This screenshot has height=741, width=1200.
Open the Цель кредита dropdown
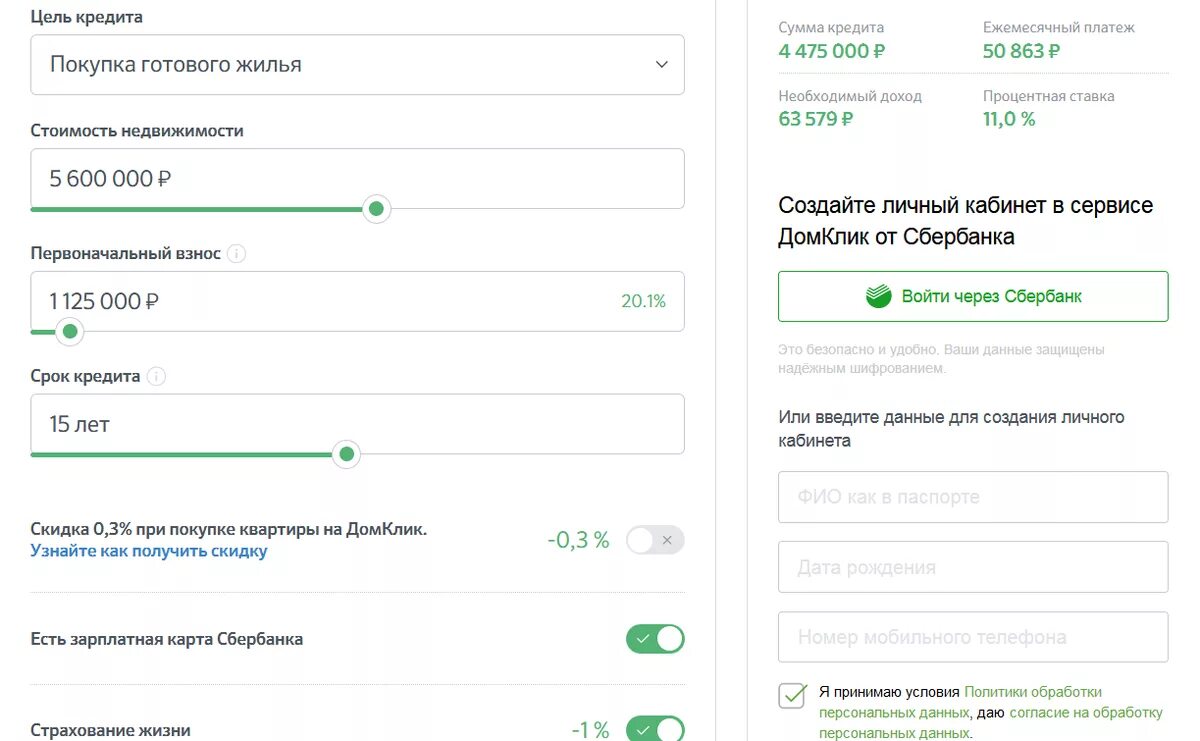[x=357, y=65]
